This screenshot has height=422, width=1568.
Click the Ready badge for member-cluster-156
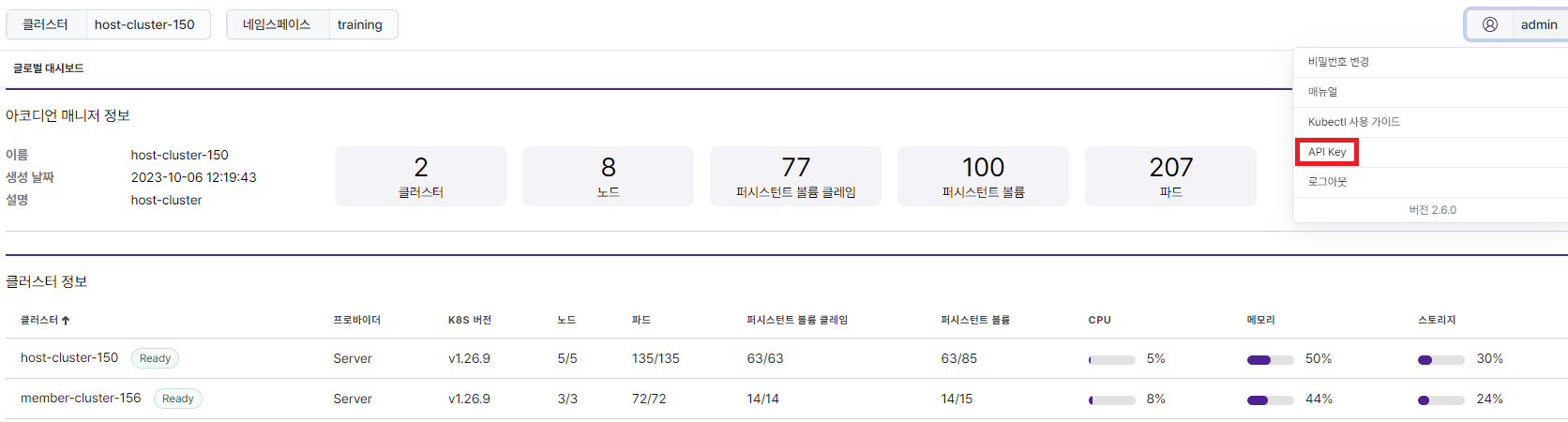177,399
